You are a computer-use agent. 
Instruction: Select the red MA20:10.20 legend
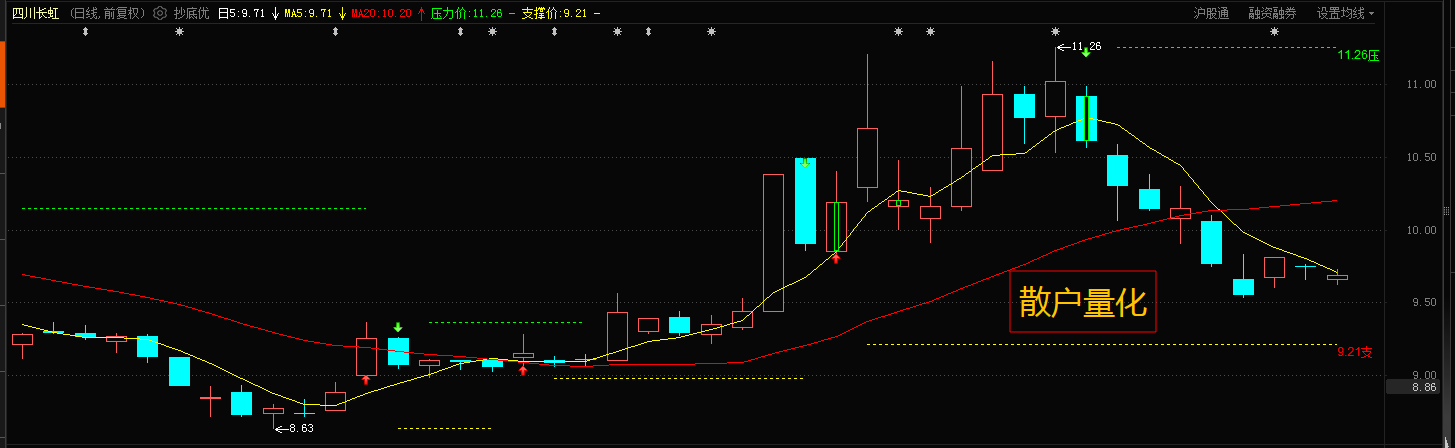[x=382, y=14]
